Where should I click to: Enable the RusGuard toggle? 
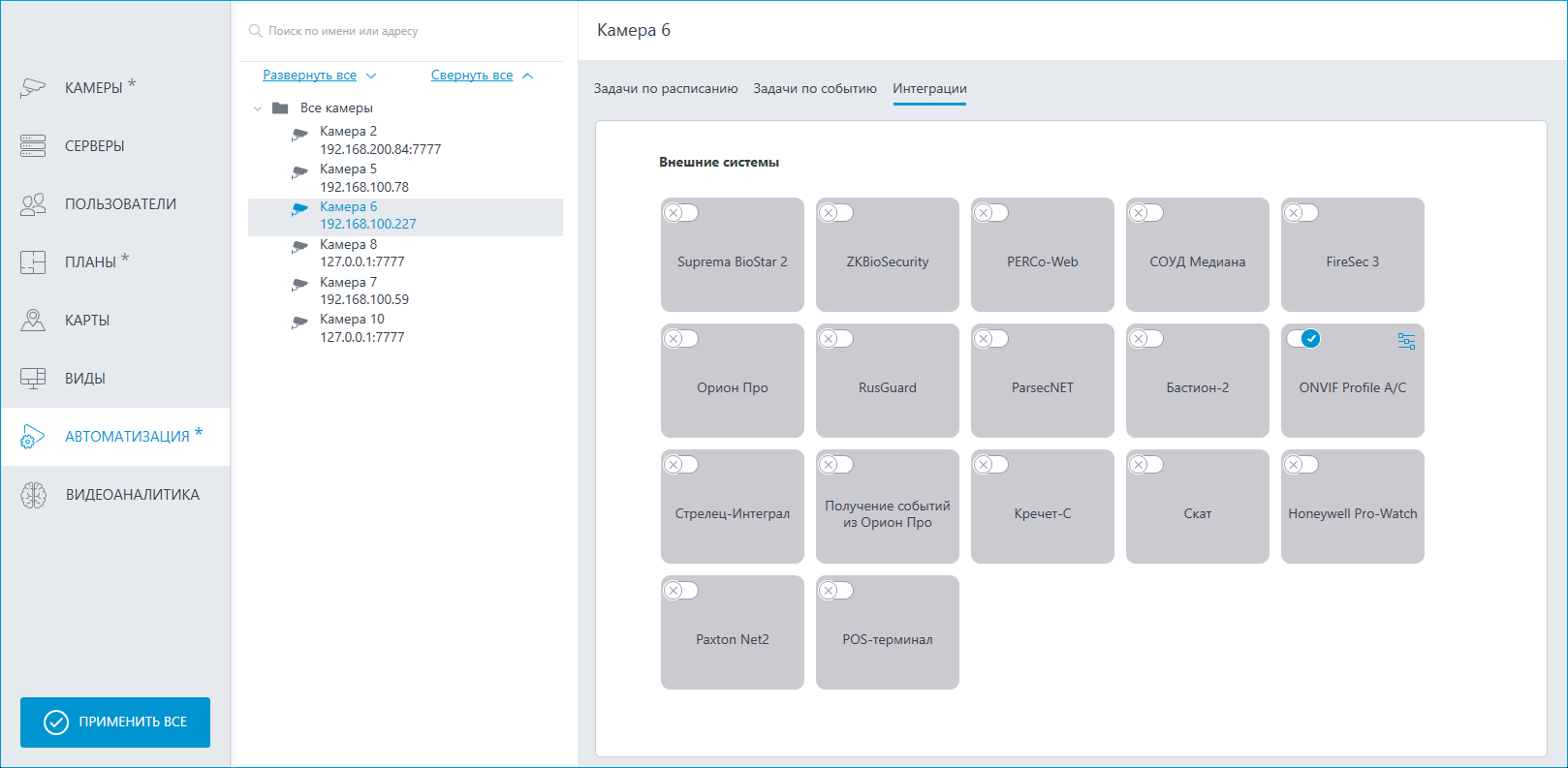(835, 338)
